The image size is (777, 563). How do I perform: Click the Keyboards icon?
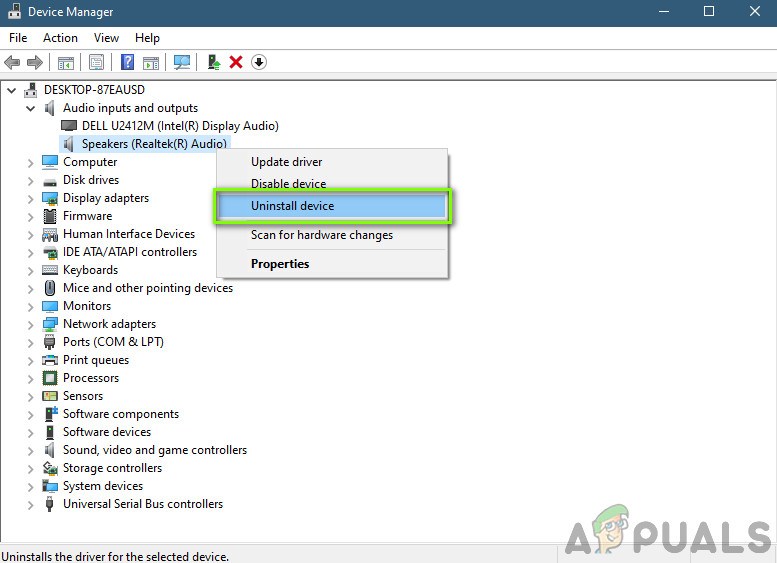pos(50,270)
